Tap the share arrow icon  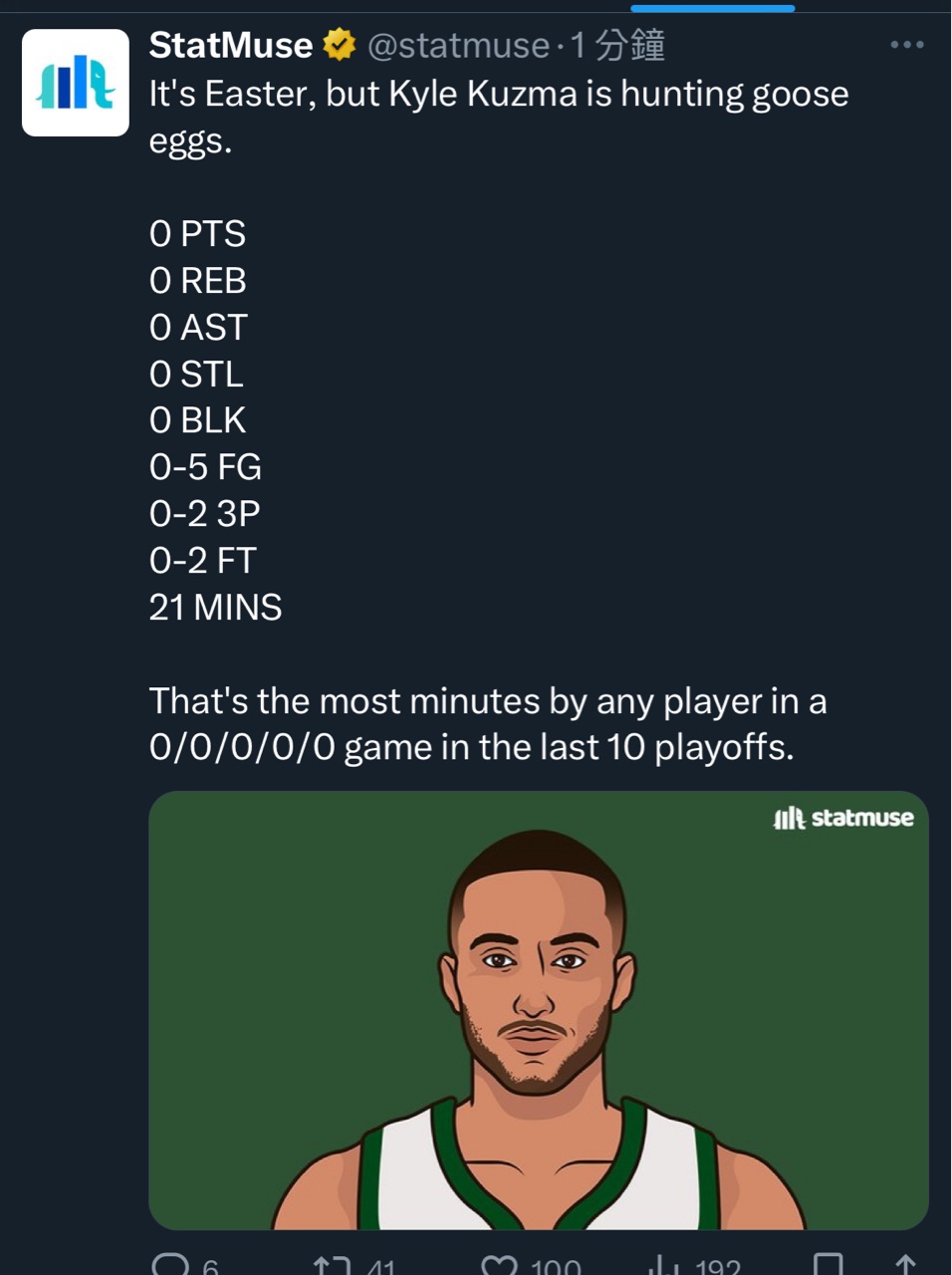[x=904, y=1266]
